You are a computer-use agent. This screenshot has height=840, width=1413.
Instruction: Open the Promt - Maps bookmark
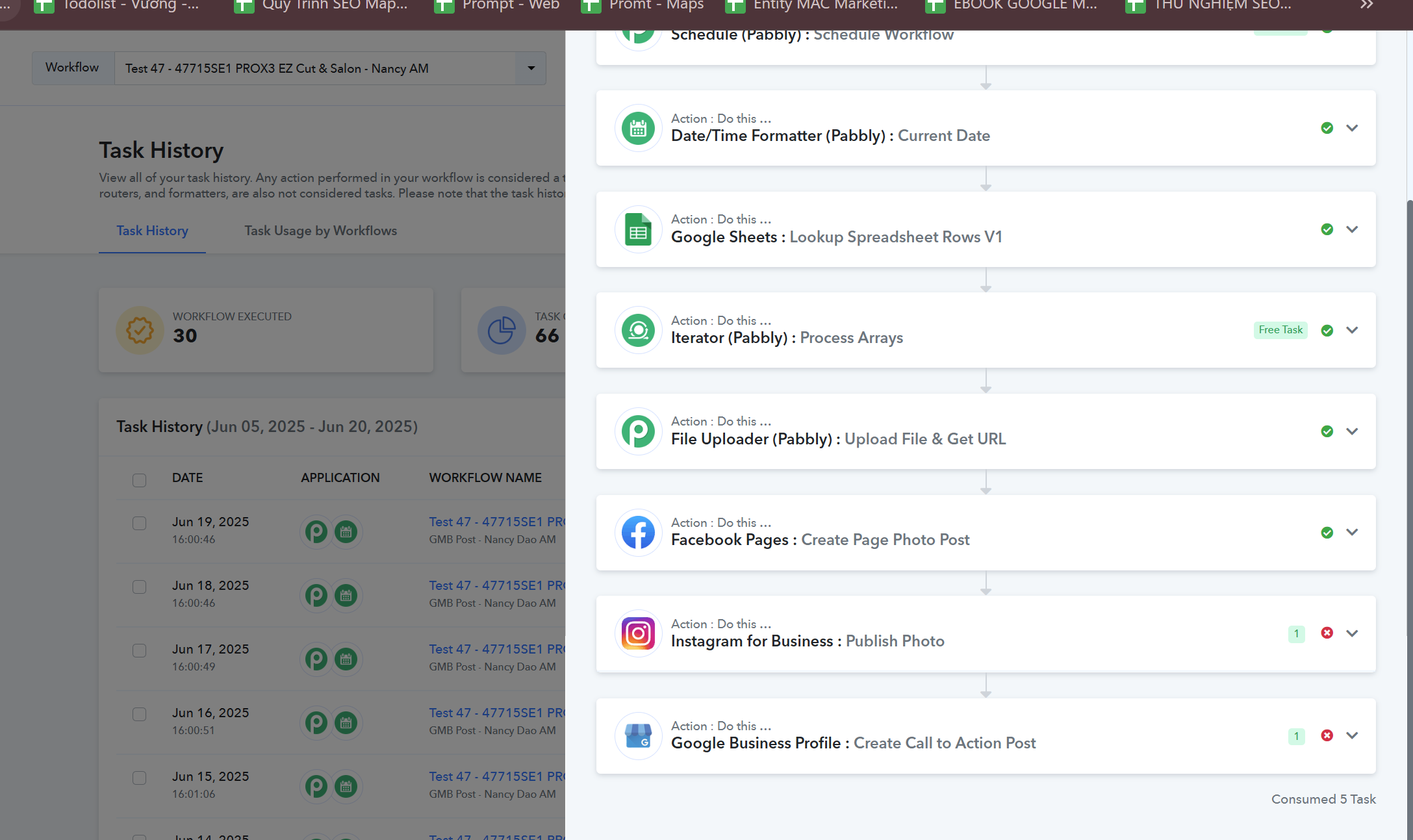tap(643, 5)
